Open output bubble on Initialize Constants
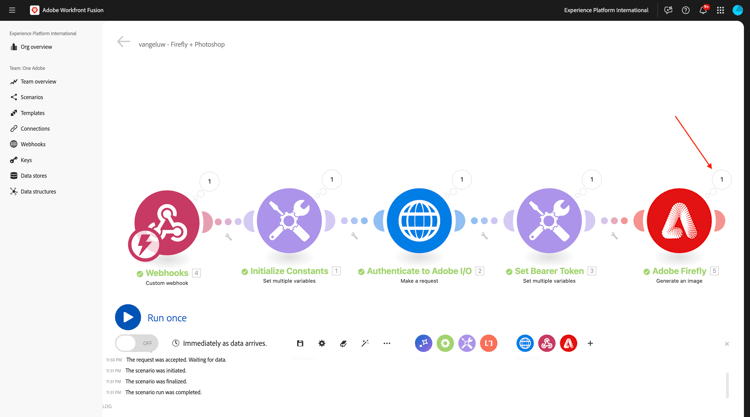 click(332, 179)
